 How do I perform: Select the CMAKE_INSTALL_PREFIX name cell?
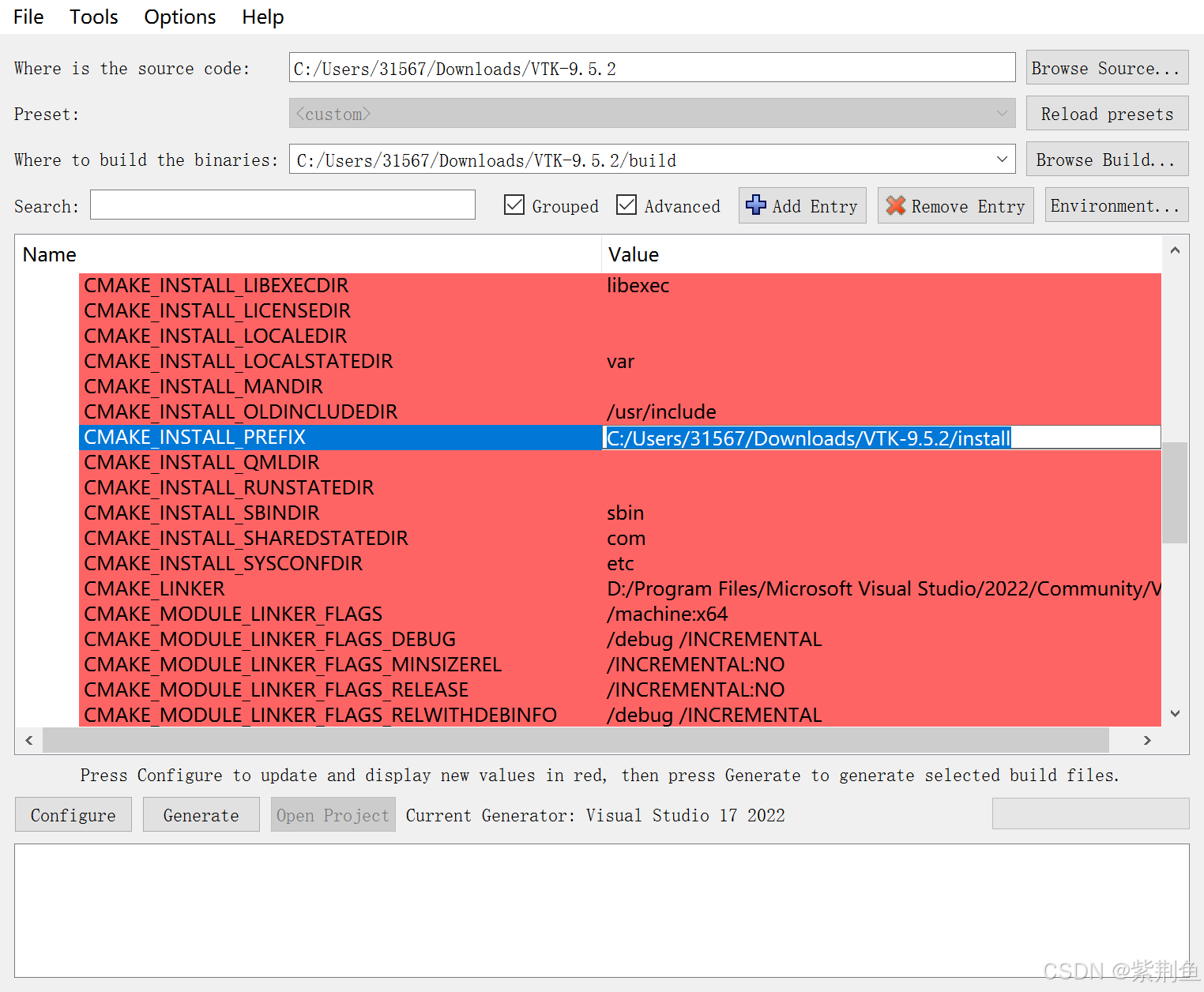click(341, 437)
